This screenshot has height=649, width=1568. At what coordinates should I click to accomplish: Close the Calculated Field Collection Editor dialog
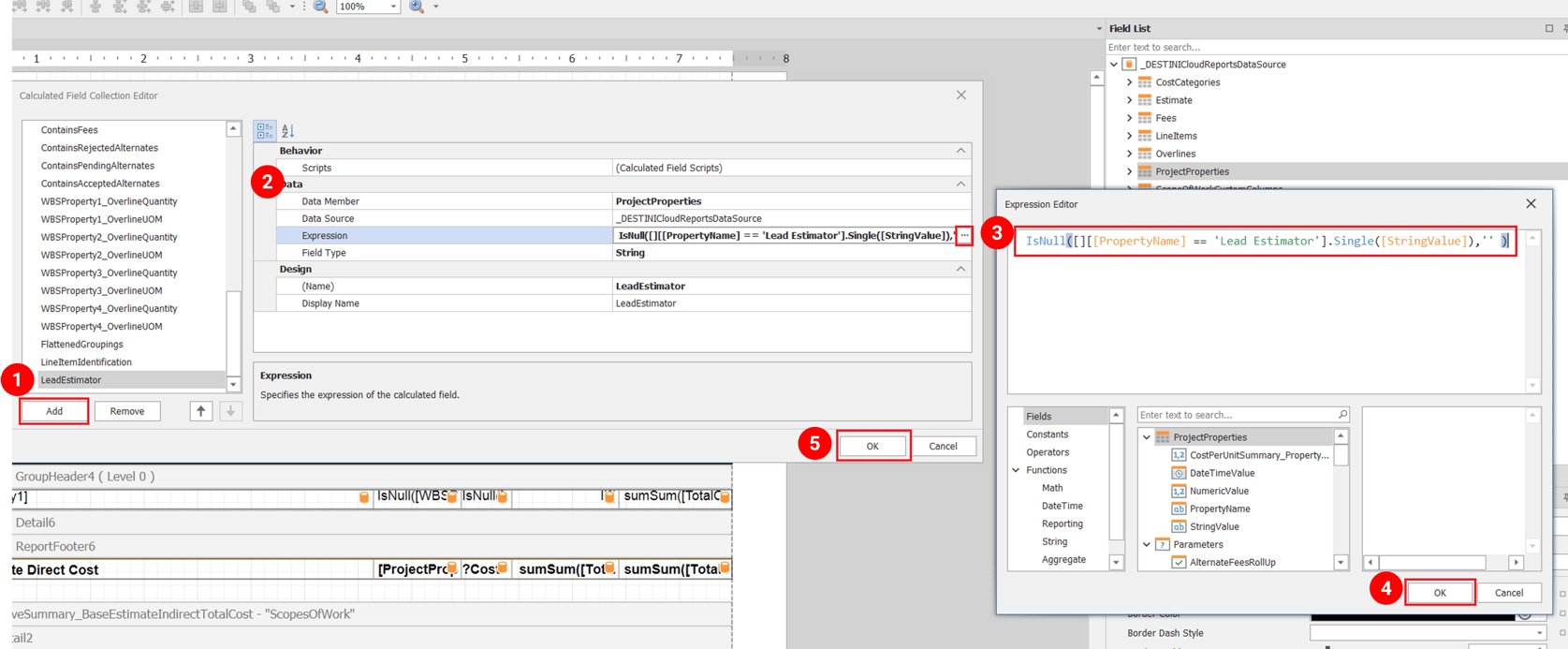pyautogui.click(x=961, y=96)
